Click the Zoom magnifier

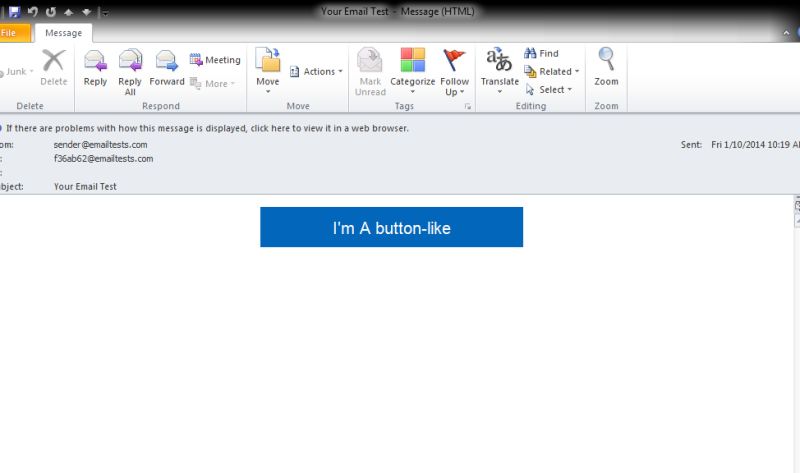point(606,67)
